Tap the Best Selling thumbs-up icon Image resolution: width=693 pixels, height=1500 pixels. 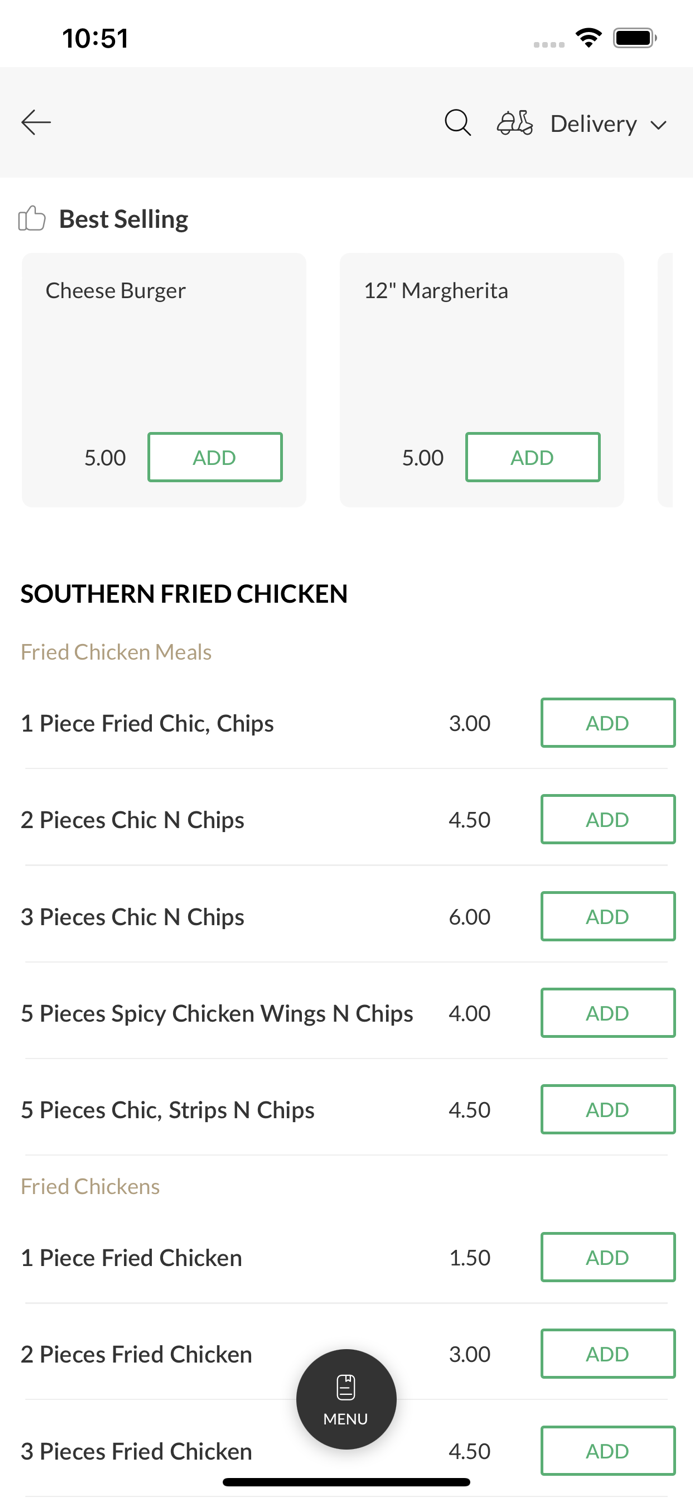pyautogui.click(x=32, y=218)
